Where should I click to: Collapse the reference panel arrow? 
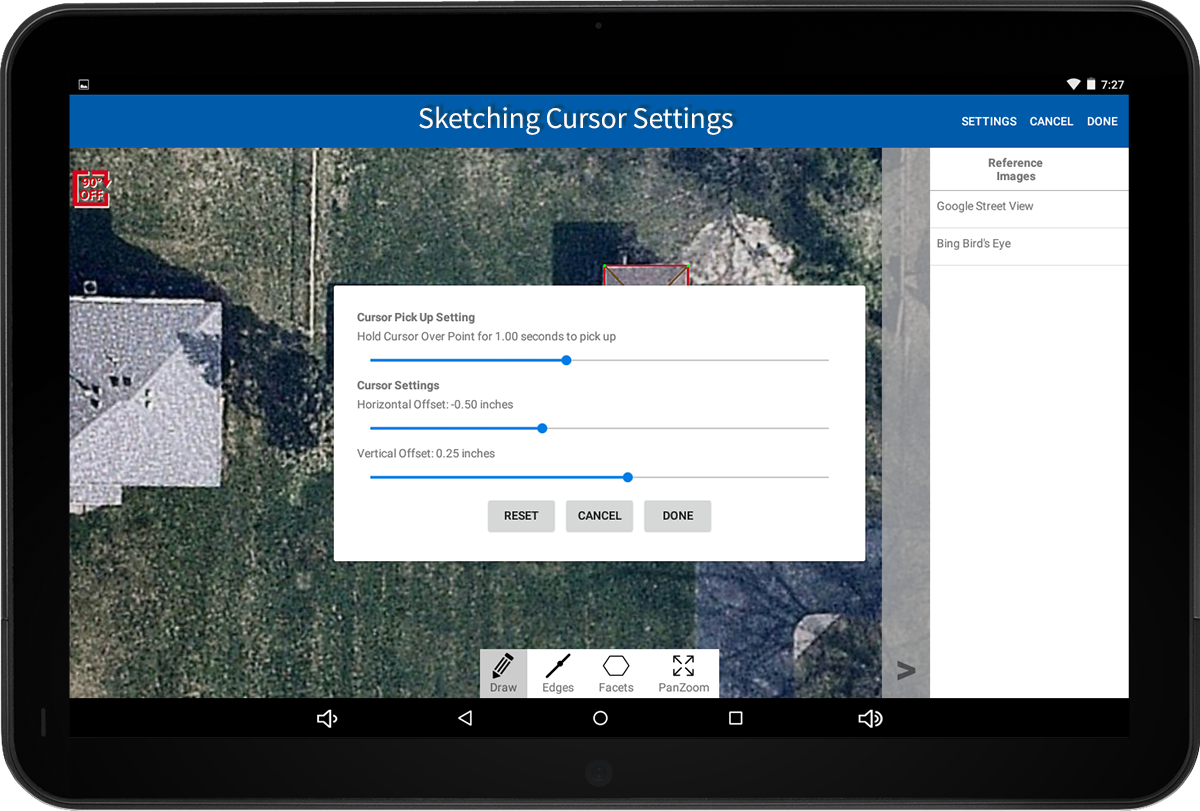(905, 670)
